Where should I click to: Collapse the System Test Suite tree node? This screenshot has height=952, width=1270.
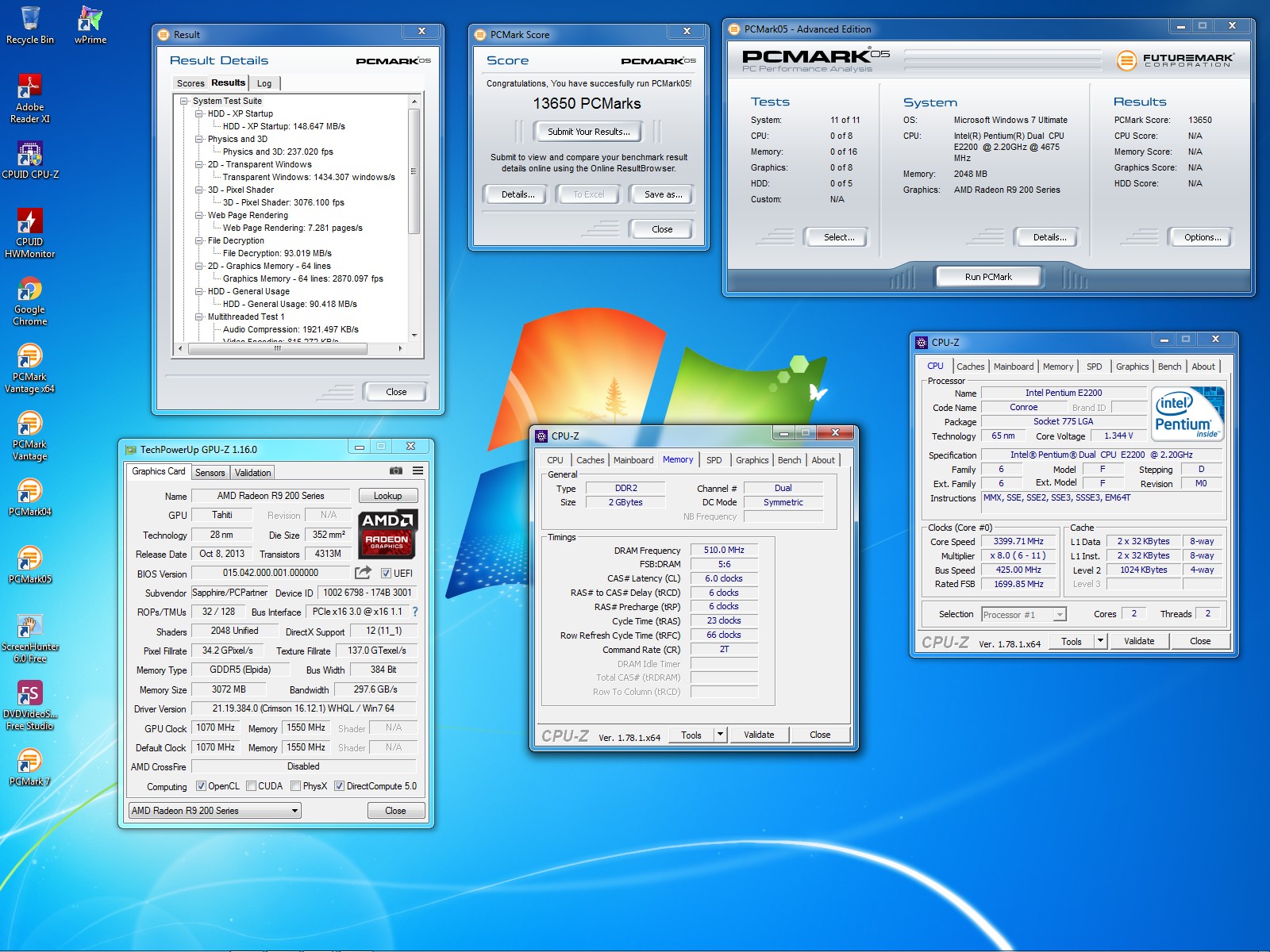[x=184, y=101]
